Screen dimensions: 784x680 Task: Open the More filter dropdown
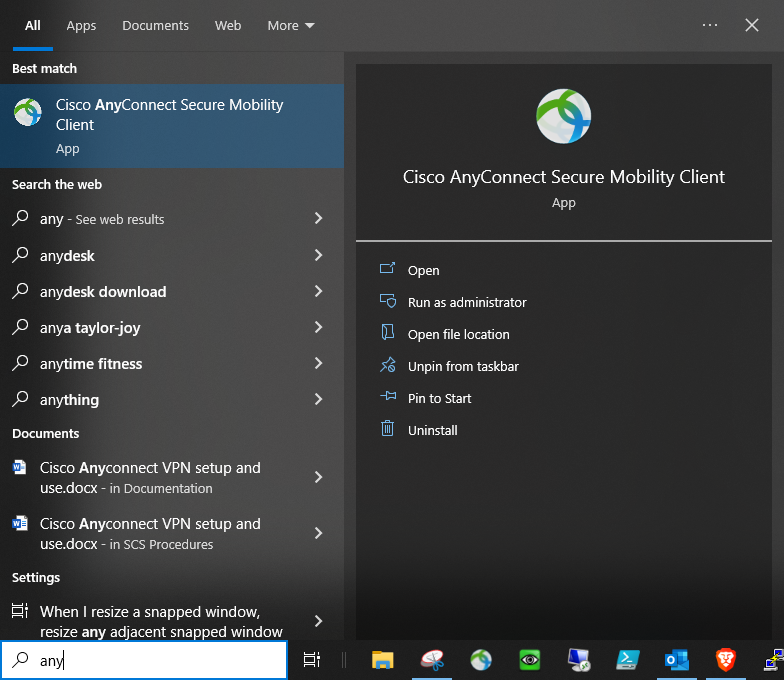291,26
